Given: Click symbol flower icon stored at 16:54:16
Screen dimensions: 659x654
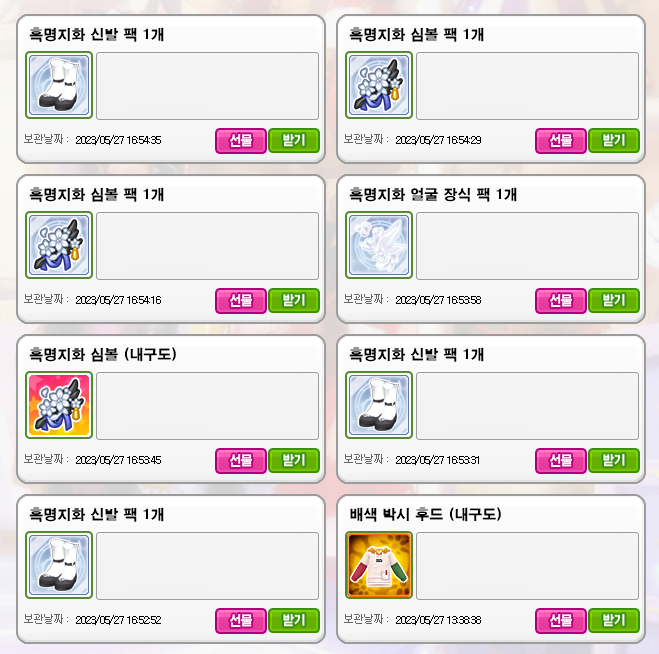Looking at the screenshot, I should coord(59,245).
